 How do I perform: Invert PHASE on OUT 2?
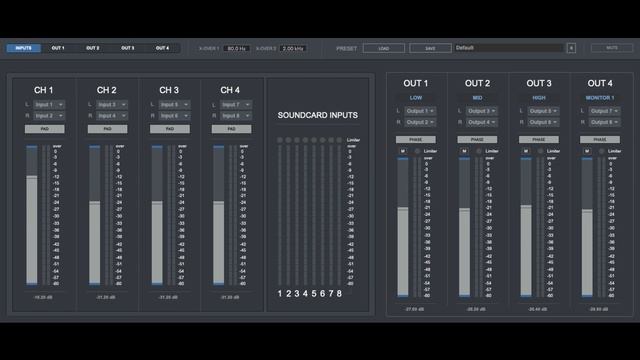[477, 140]
